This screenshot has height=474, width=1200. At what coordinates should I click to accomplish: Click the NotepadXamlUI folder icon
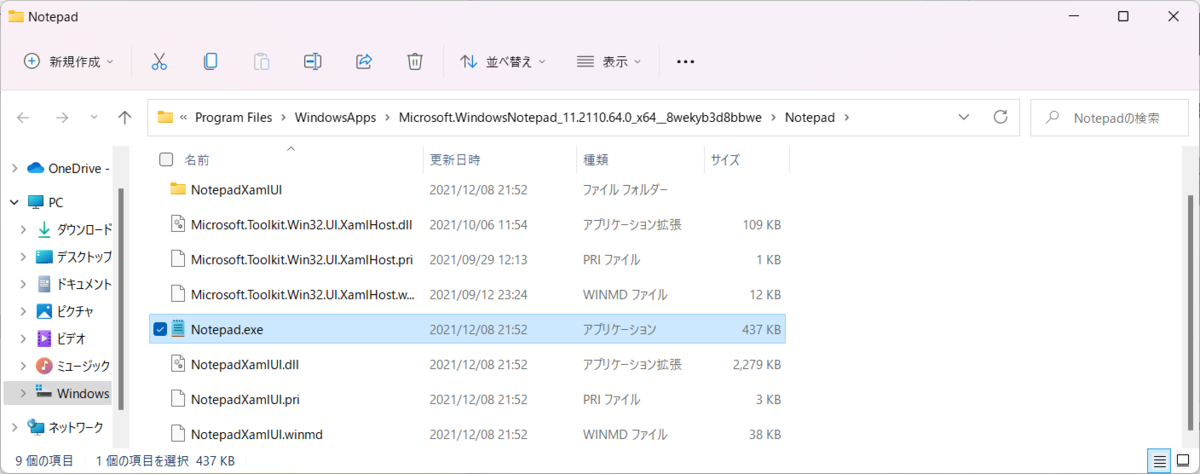pyautogui.click(x=178, y=189)
